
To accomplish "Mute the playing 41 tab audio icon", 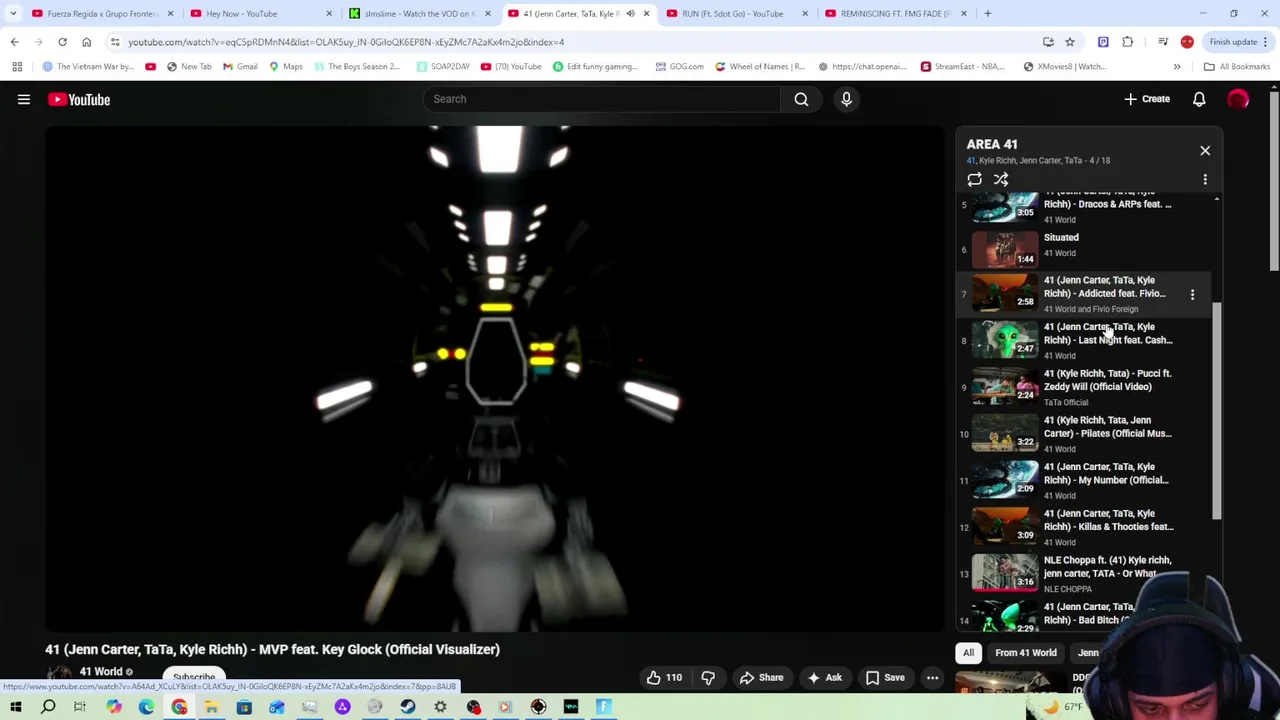I will pos(630,14).
